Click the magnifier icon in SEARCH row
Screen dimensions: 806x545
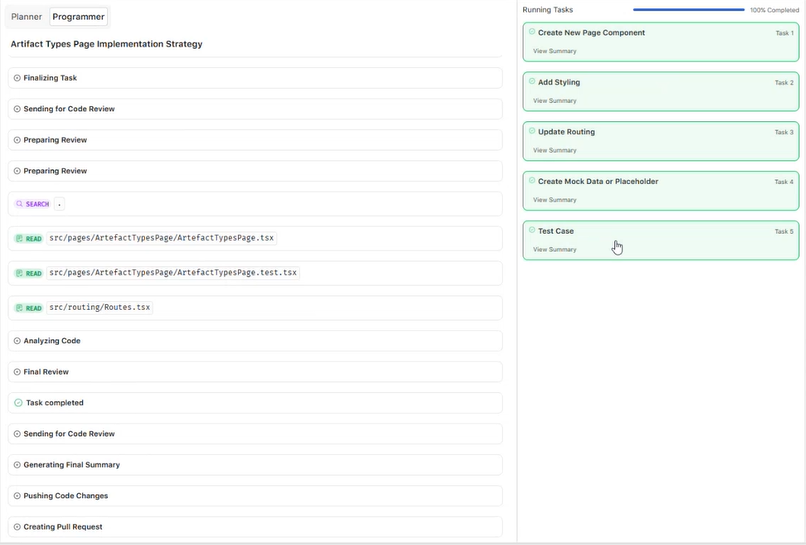point(20,204)
